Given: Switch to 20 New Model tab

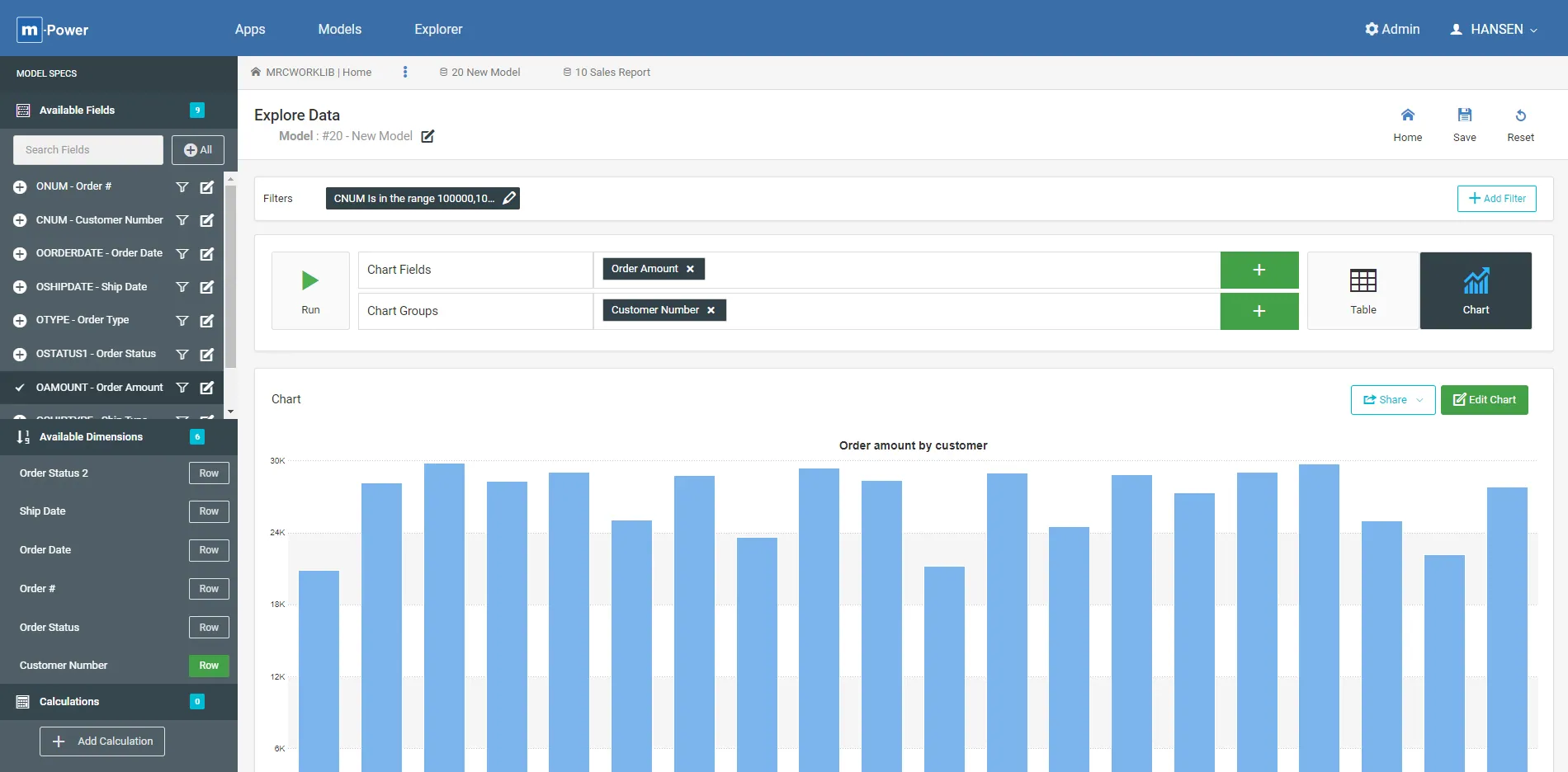Looking at the screenshot, I should [x=479, y=73].
